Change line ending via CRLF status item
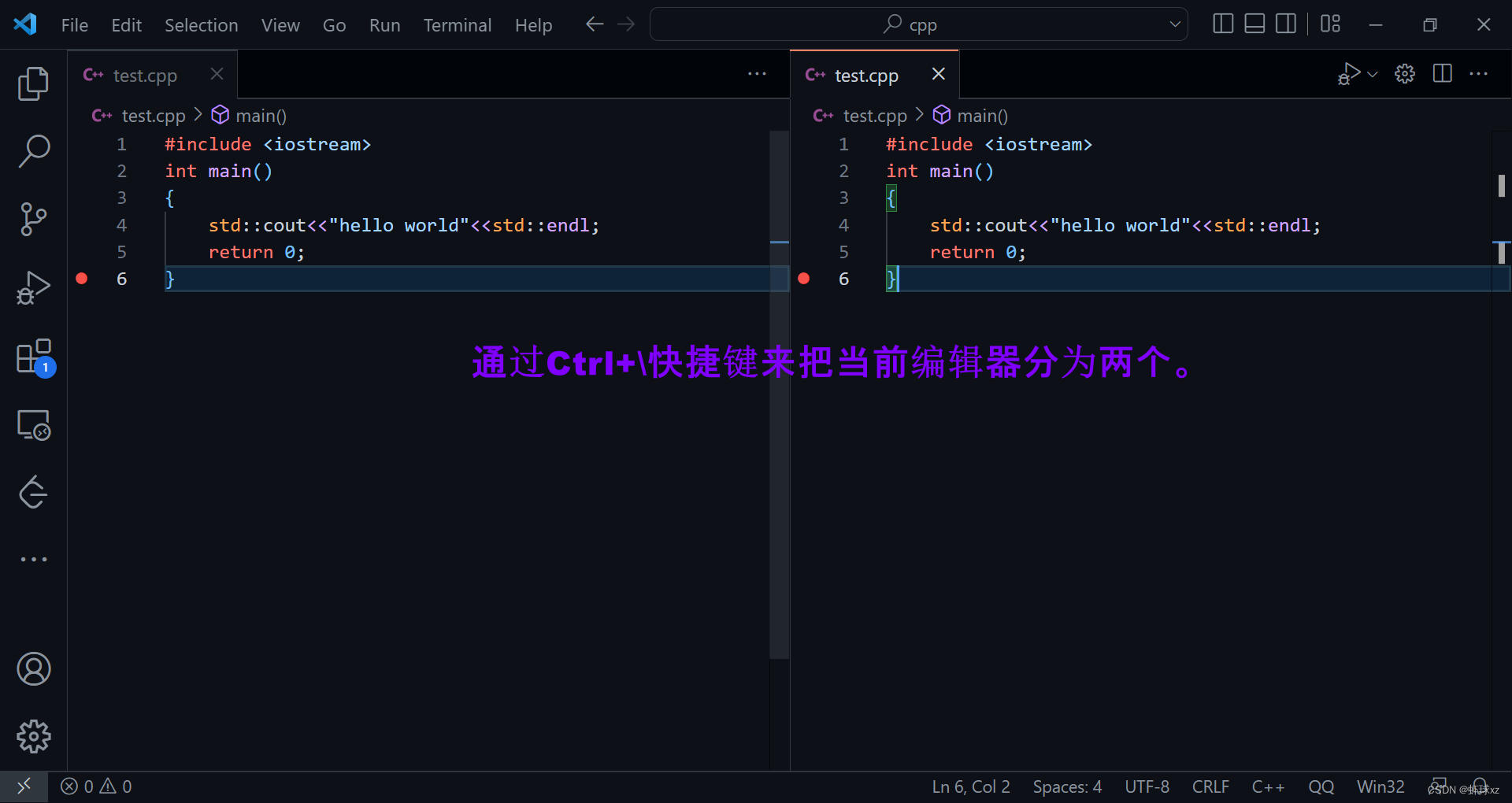The width and height of the screenshot is (1512, 803). pyautogui.click(x=1210, y=786)
